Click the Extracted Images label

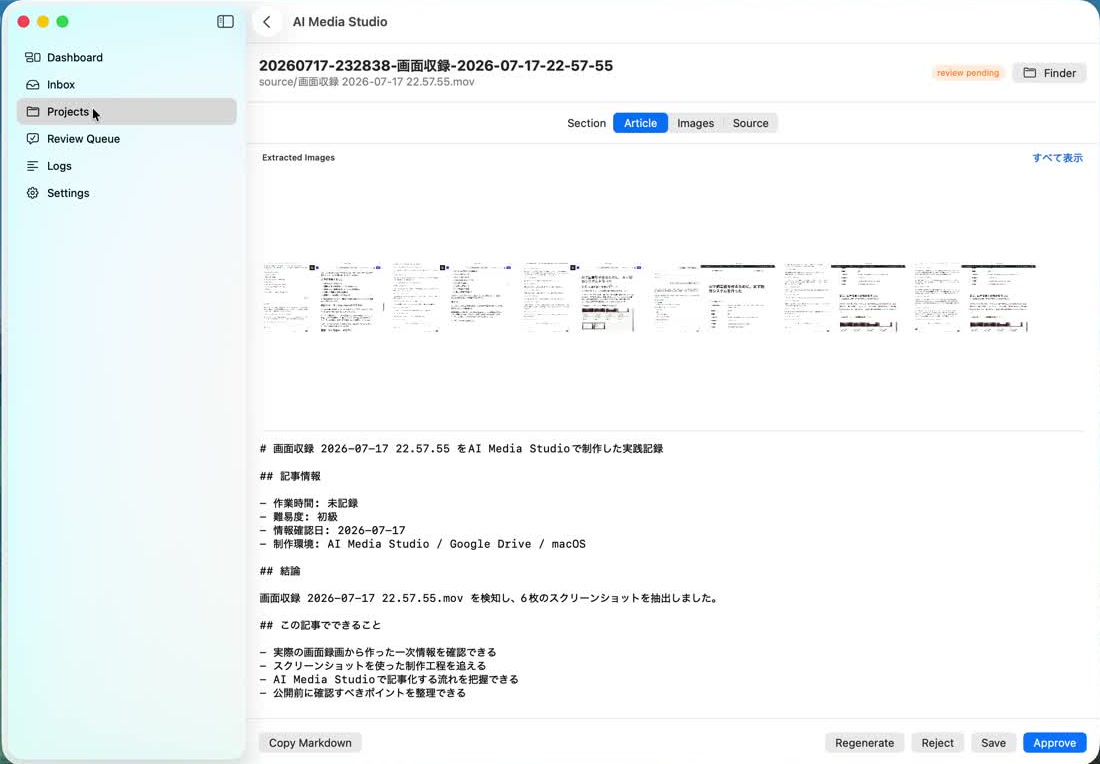(298, 158)
